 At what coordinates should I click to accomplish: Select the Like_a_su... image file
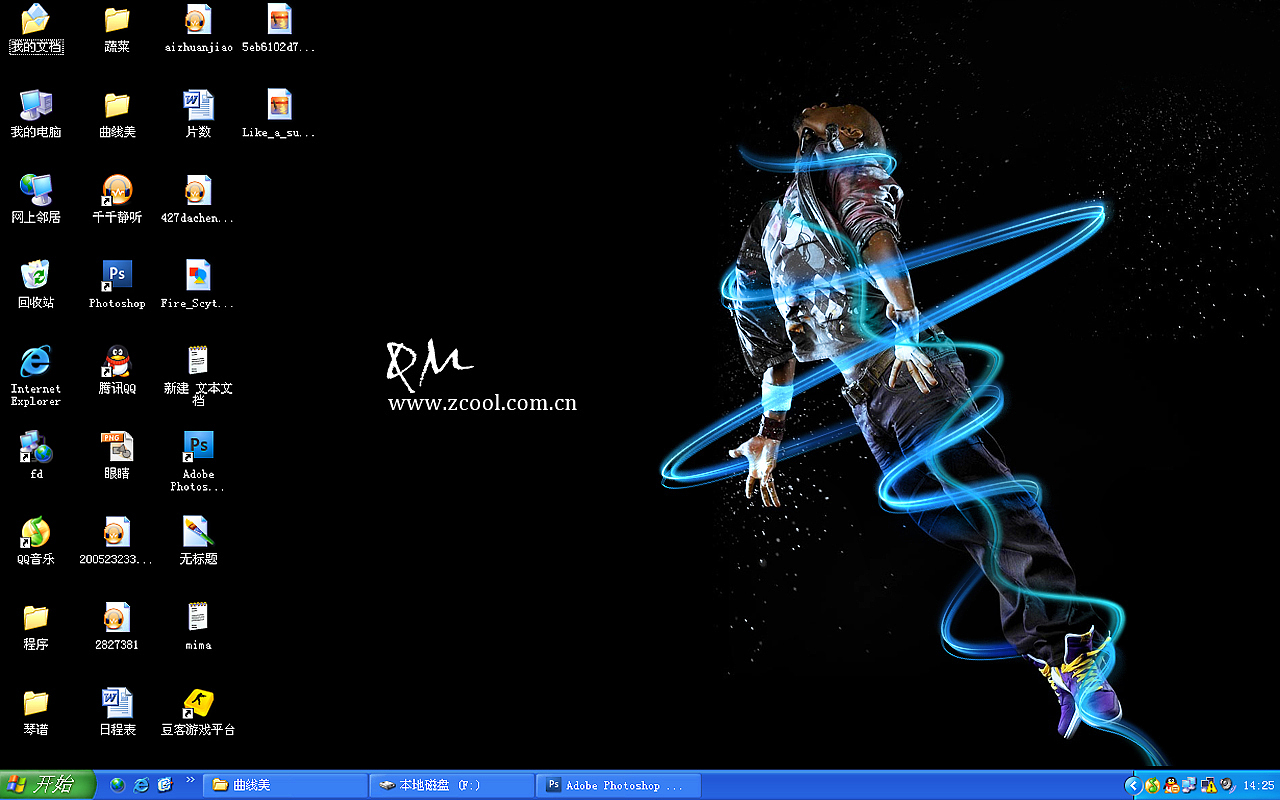coord(279,113)
